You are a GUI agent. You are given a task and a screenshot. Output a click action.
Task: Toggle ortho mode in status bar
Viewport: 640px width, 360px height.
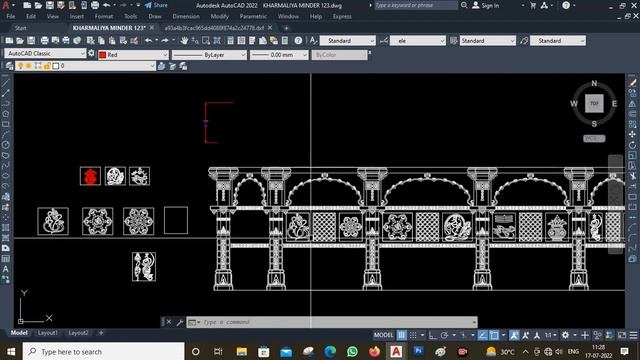click(x=433, y=335)
